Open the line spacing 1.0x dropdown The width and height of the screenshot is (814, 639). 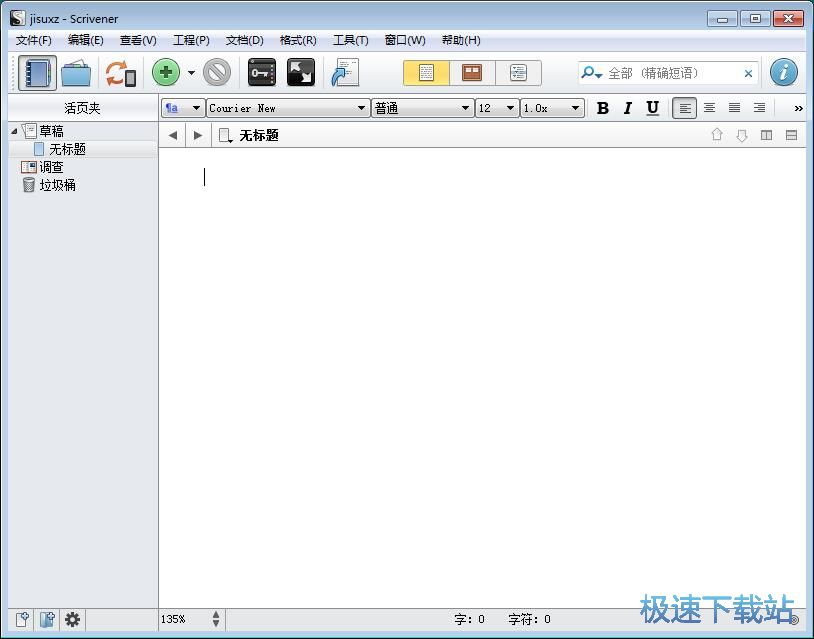(552, 108)
